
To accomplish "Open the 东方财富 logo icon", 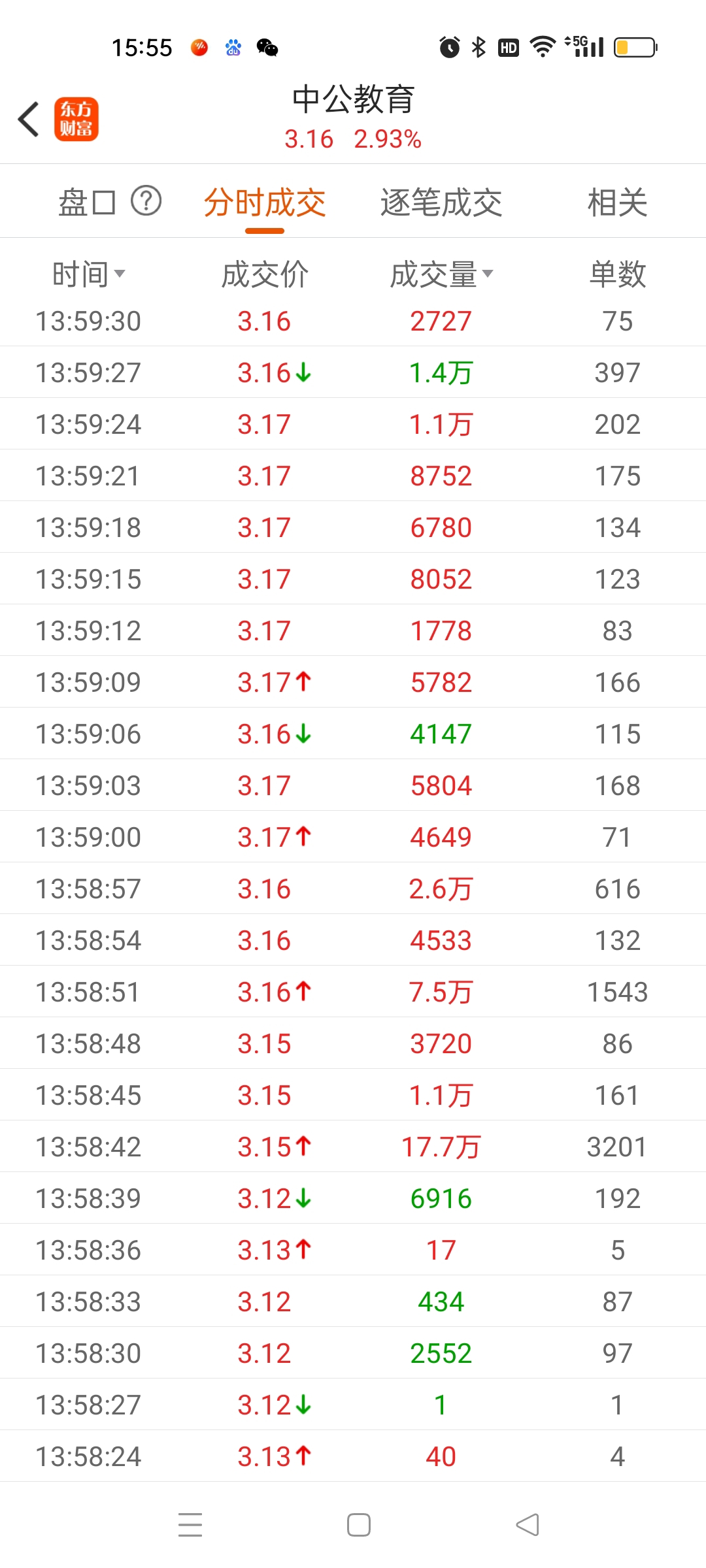I will (76, 119).
